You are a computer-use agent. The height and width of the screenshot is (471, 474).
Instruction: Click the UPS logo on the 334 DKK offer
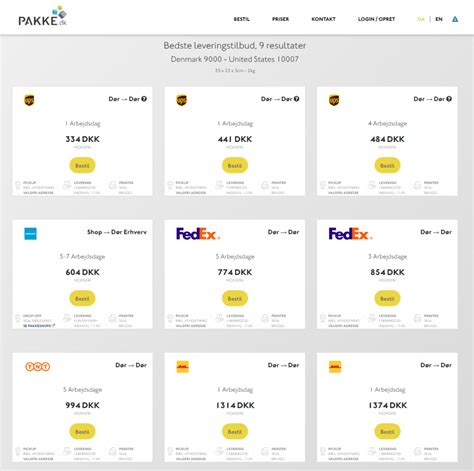tap(29, 100)
